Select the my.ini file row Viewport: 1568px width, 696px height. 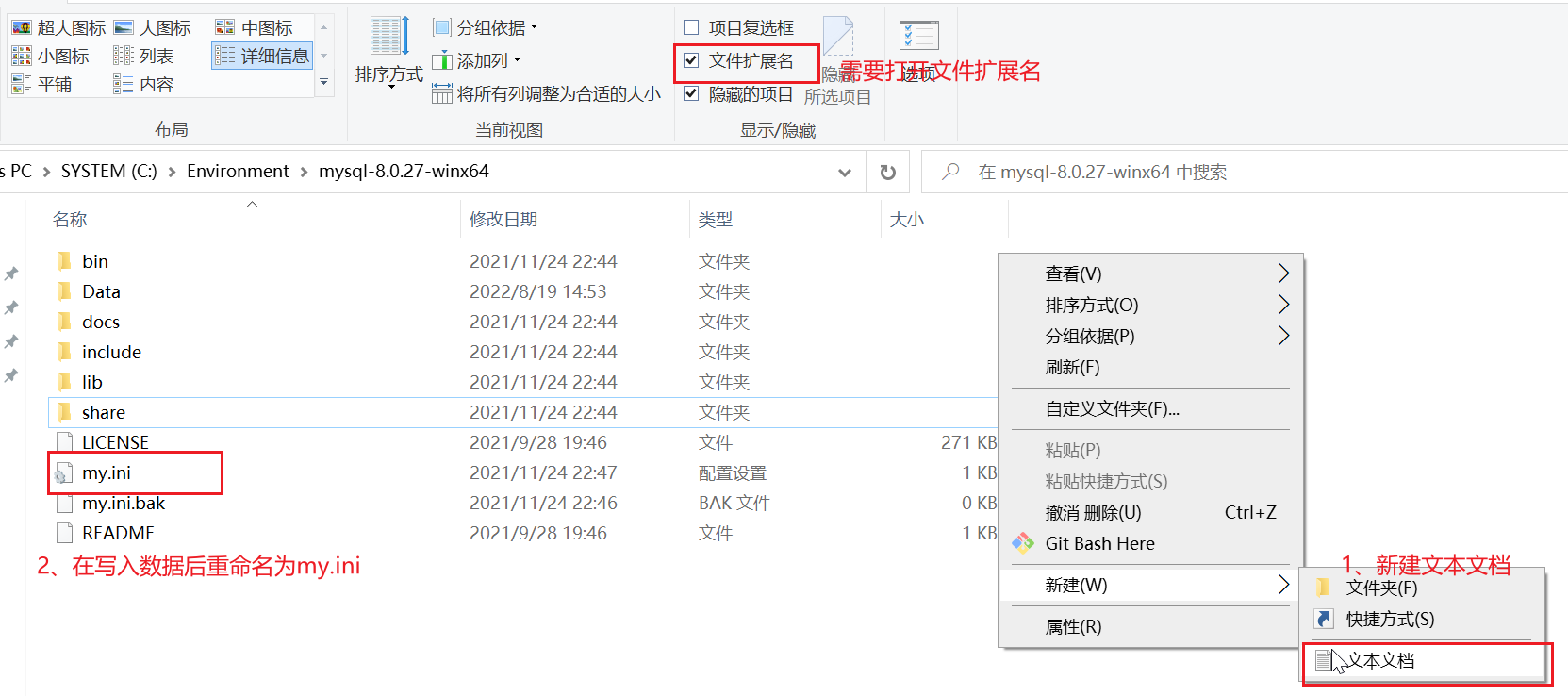pyautogui.click(x=523, y=472)
